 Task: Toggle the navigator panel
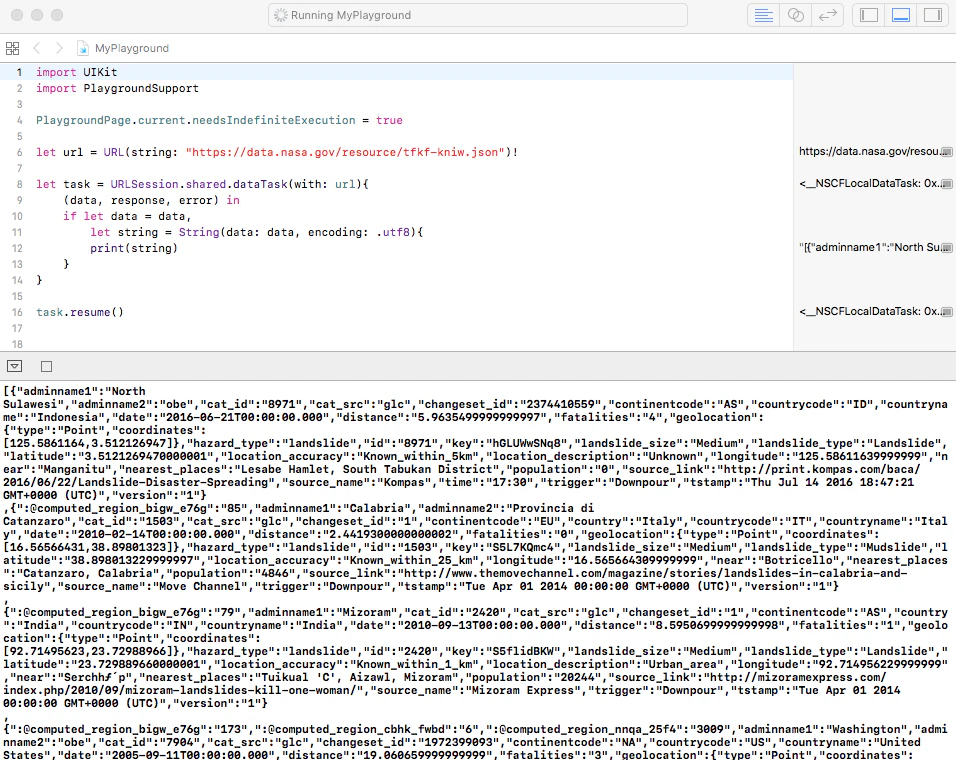pyautogui.click(x=868, y=15)
